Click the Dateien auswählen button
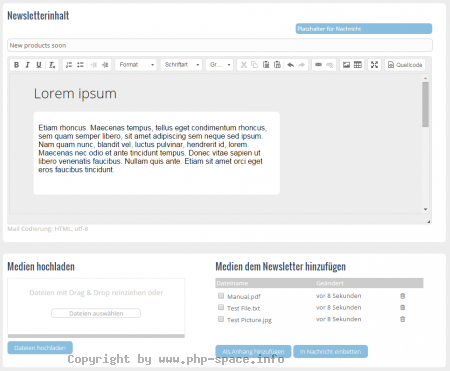The width and height of the screenshot is (450, 371). 96,313
